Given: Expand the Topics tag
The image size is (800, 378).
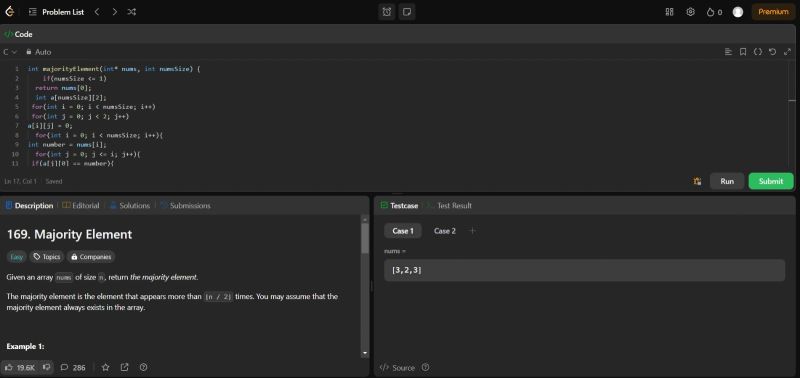Looking at the screenshot, I should 46,257.
